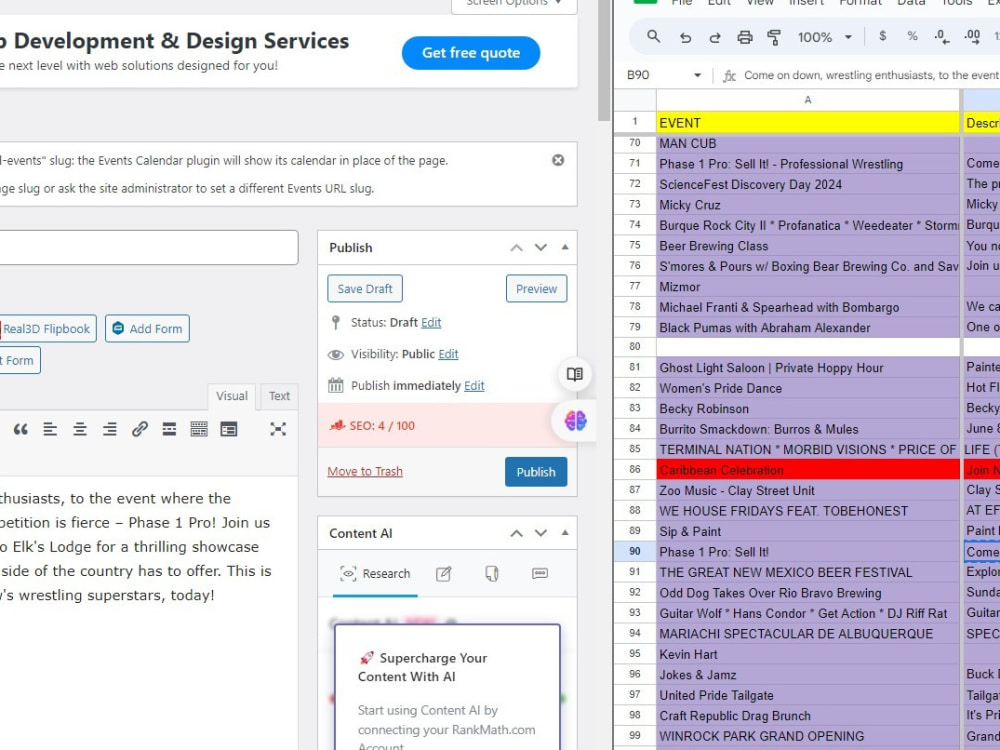Open the name box dropdown for B90
This screenshot has height=750, width=1000.
[x=697, y=75]
